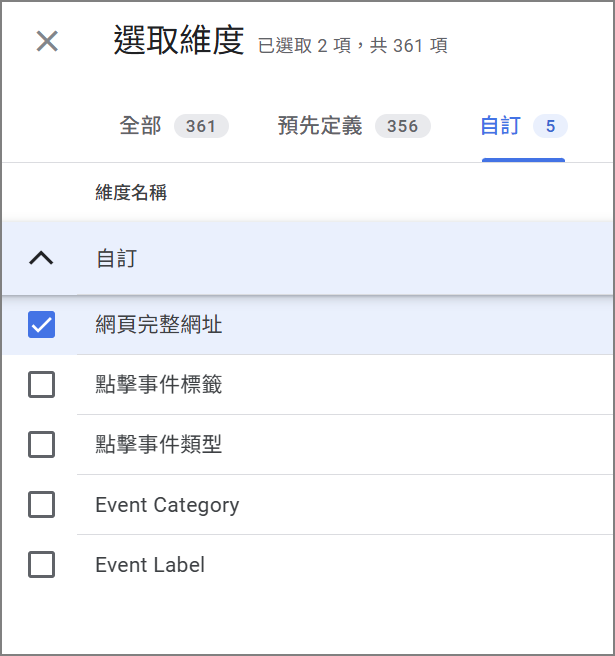Click the Event Category row label
Screen dimensions: 615x656
tap(167, 505)
